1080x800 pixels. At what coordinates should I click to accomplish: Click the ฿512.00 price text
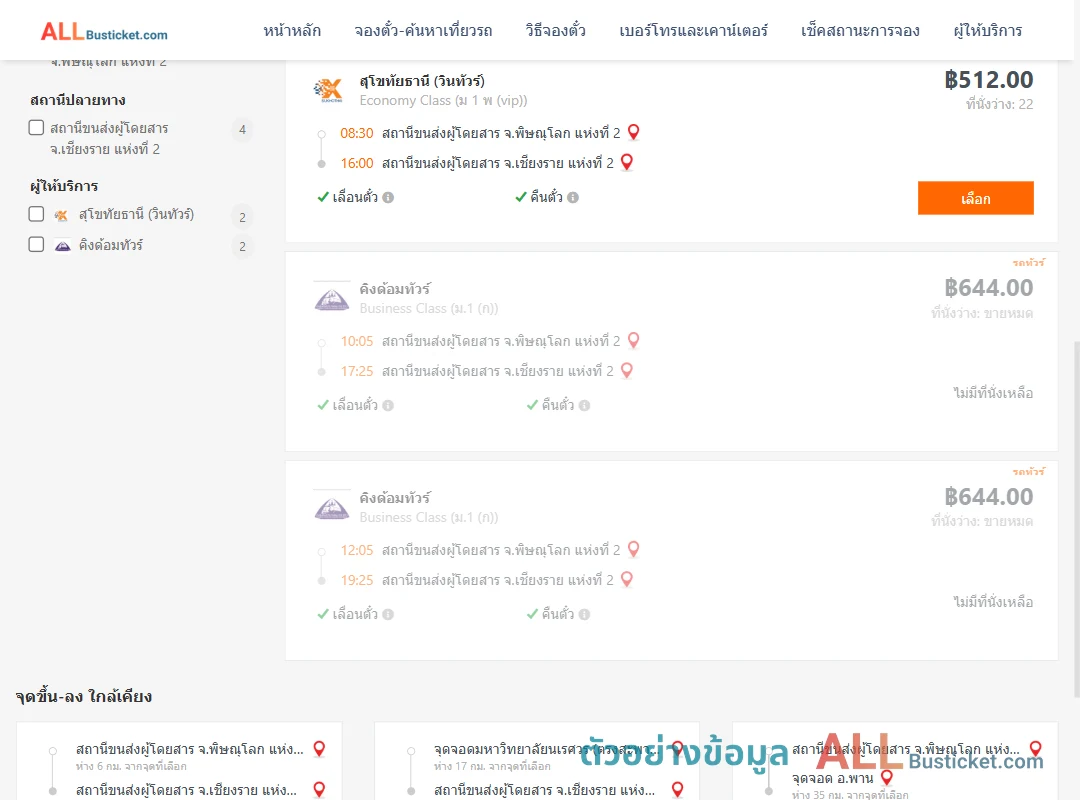click(x=988, y=80)
